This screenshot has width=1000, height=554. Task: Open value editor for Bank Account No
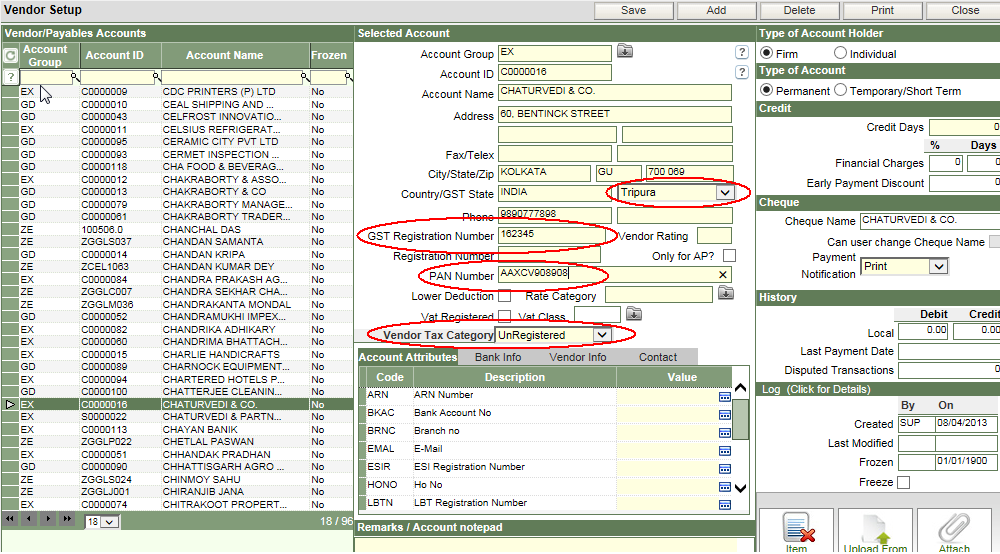724,415
